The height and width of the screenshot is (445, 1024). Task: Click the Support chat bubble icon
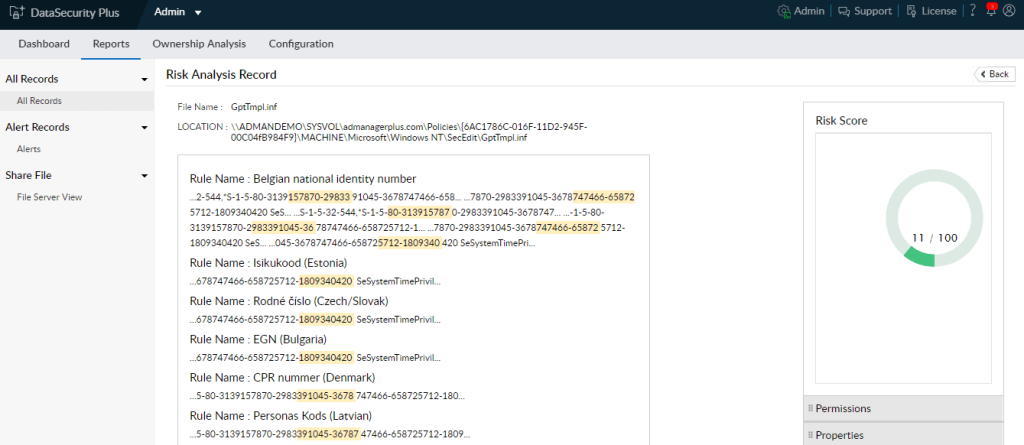tap(845, 12)
